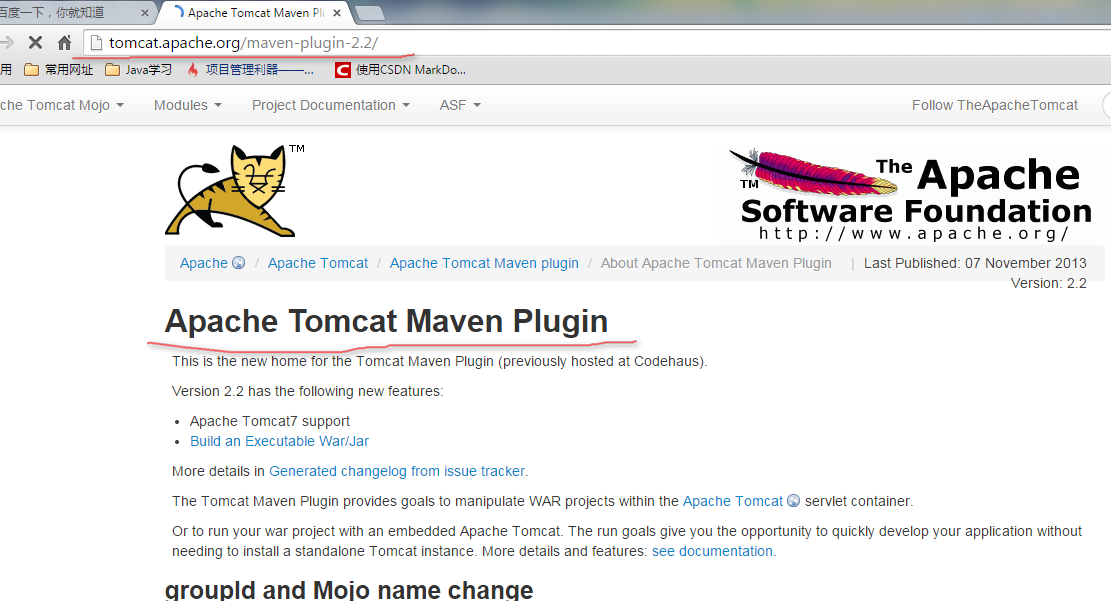The height and width of the screenshot is (601, 1111).
Task: Open the see documentation link
Action: (x=712, y=551)
